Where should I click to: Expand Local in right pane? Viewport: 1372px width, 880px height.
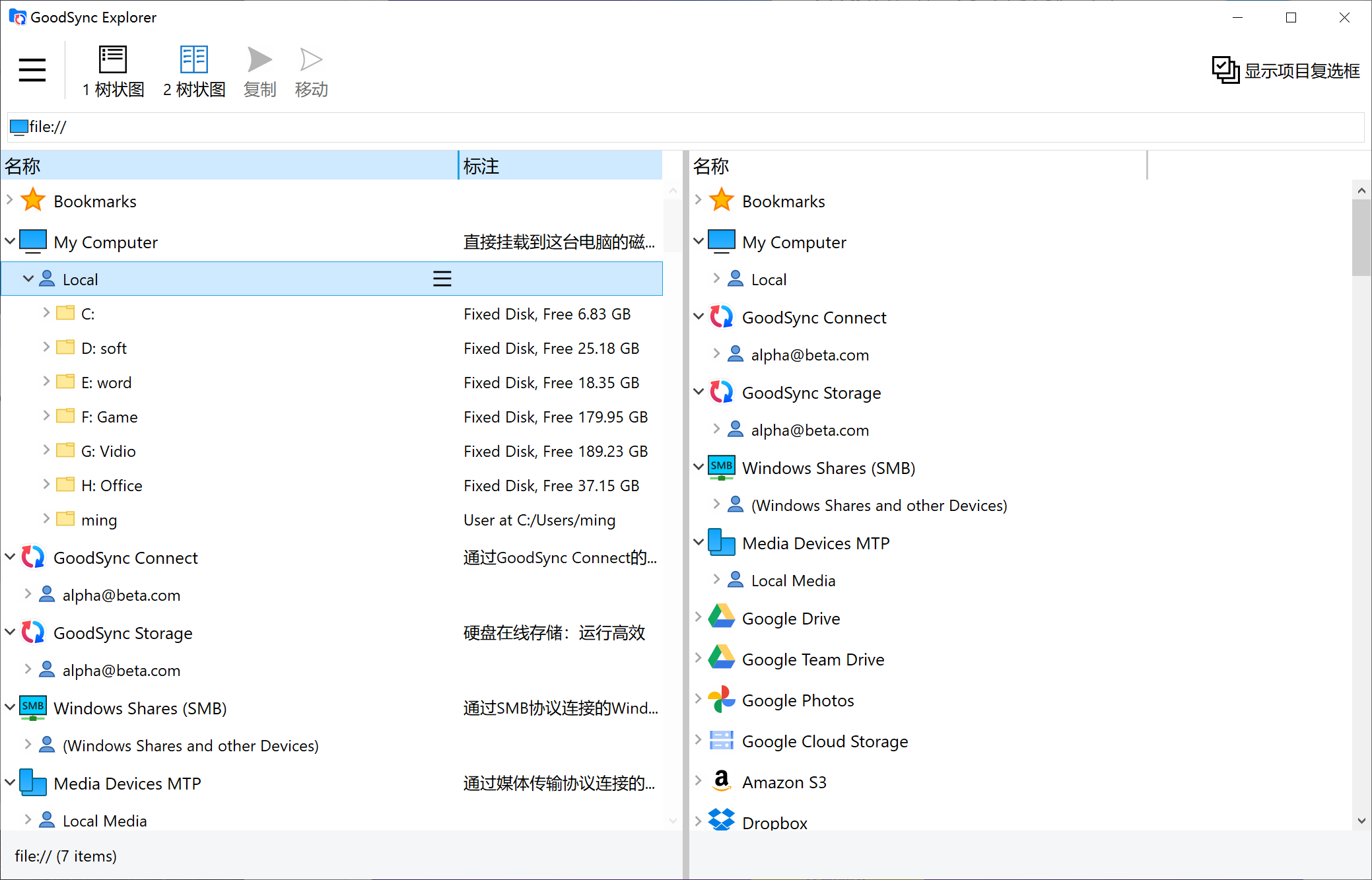[717, 278]
